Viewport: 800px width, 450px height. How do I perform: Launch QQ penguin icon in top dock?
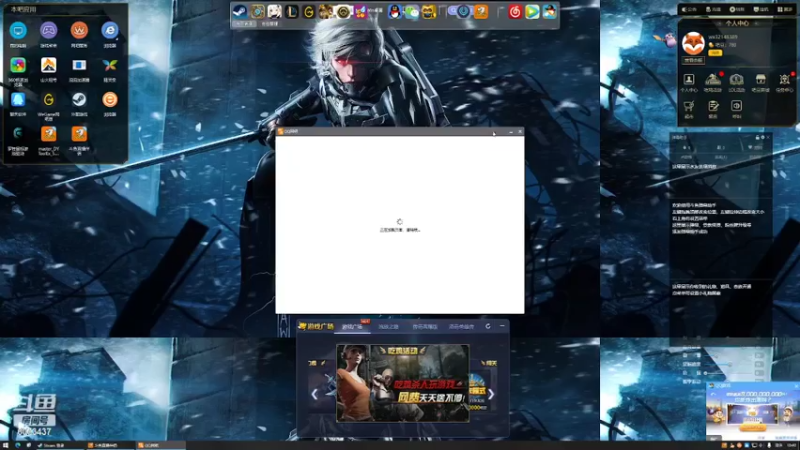pyautogui.click(x=394, y=11)
